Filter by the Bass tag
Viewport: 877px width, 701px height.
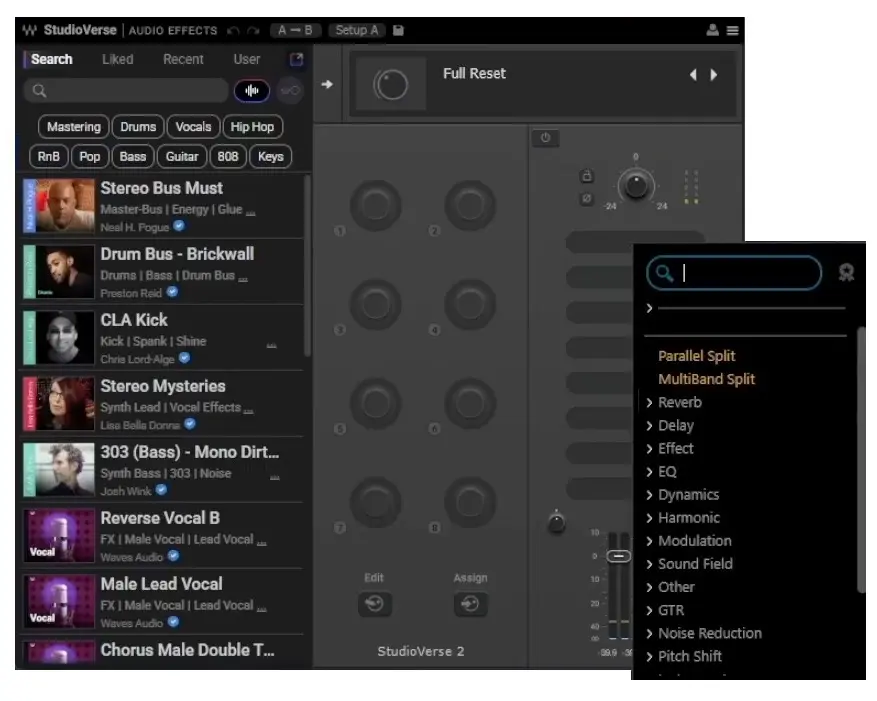(x=133, y=157)
